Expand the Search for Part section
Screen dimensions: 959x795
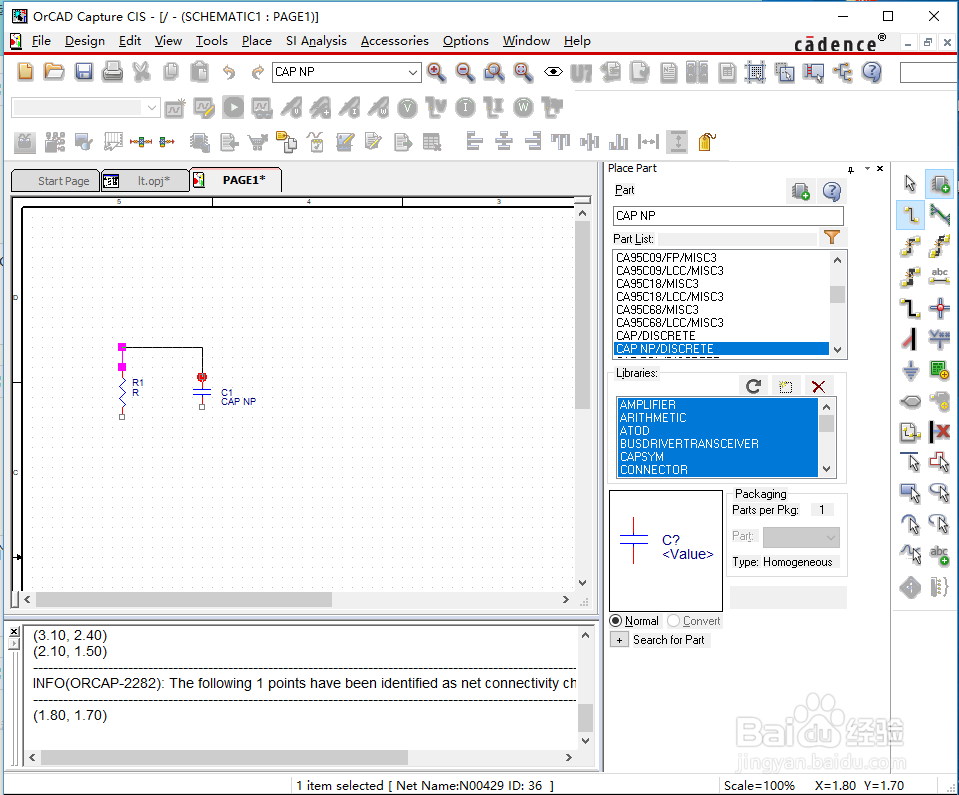click(620, 640)
